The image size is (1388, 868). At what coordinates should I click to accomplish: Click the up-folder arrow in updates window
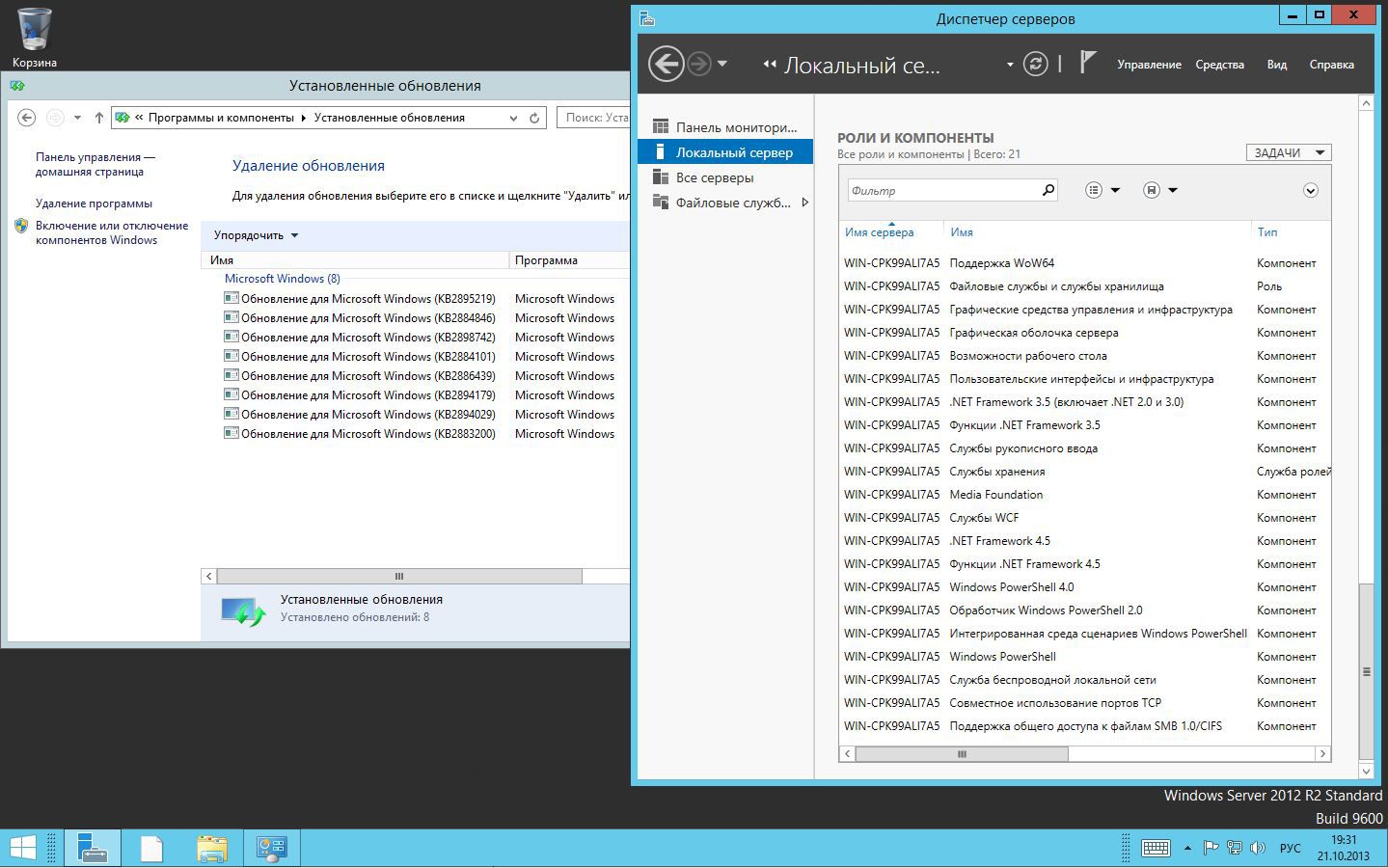[x=98, y=118]
